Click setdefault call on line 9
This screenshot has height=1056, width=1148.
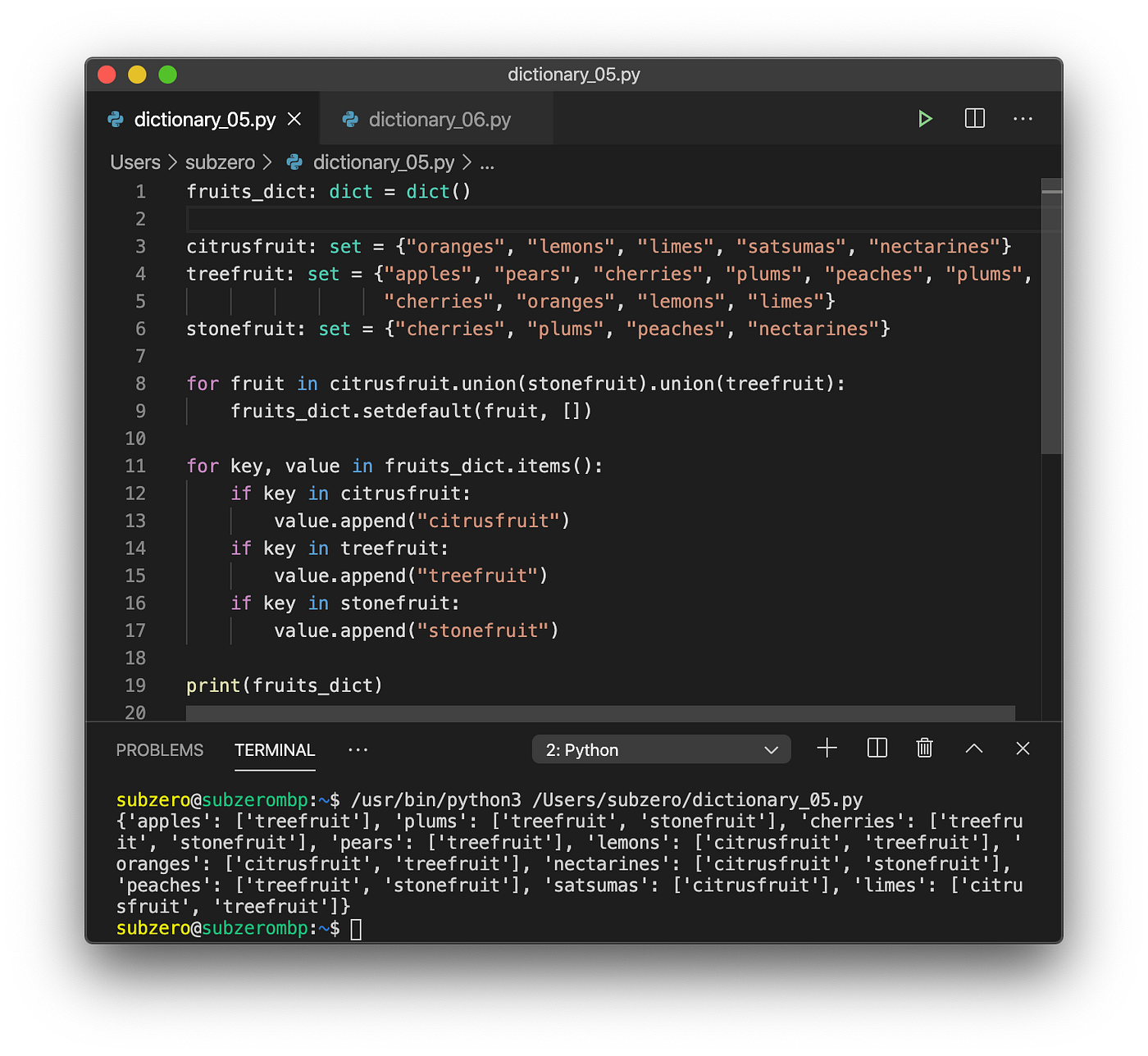click(417, 411)
